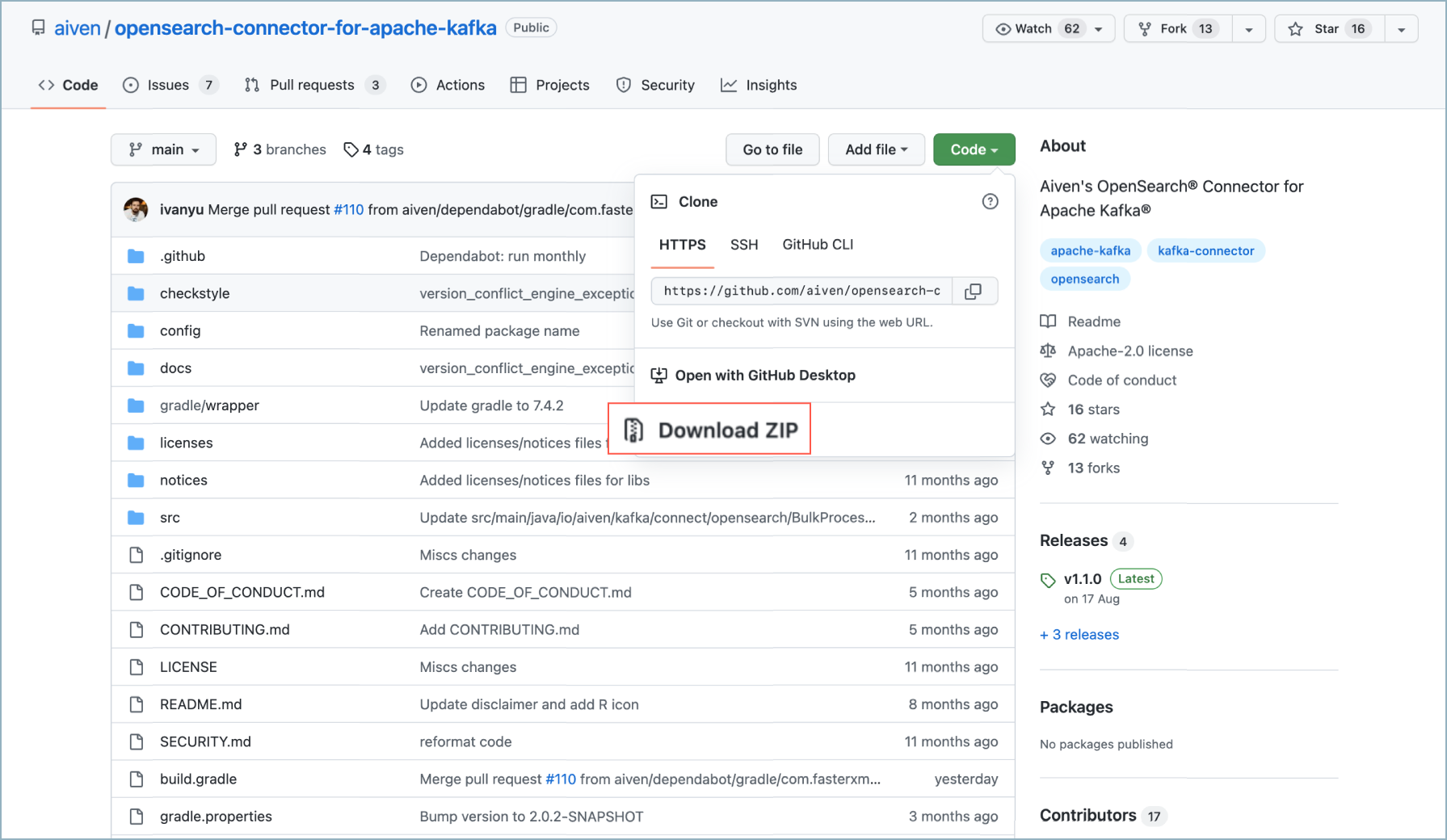Click the Open with GitHub Desktop icon
Viewport: 1447px width, 840px height.
coord(659,376)
